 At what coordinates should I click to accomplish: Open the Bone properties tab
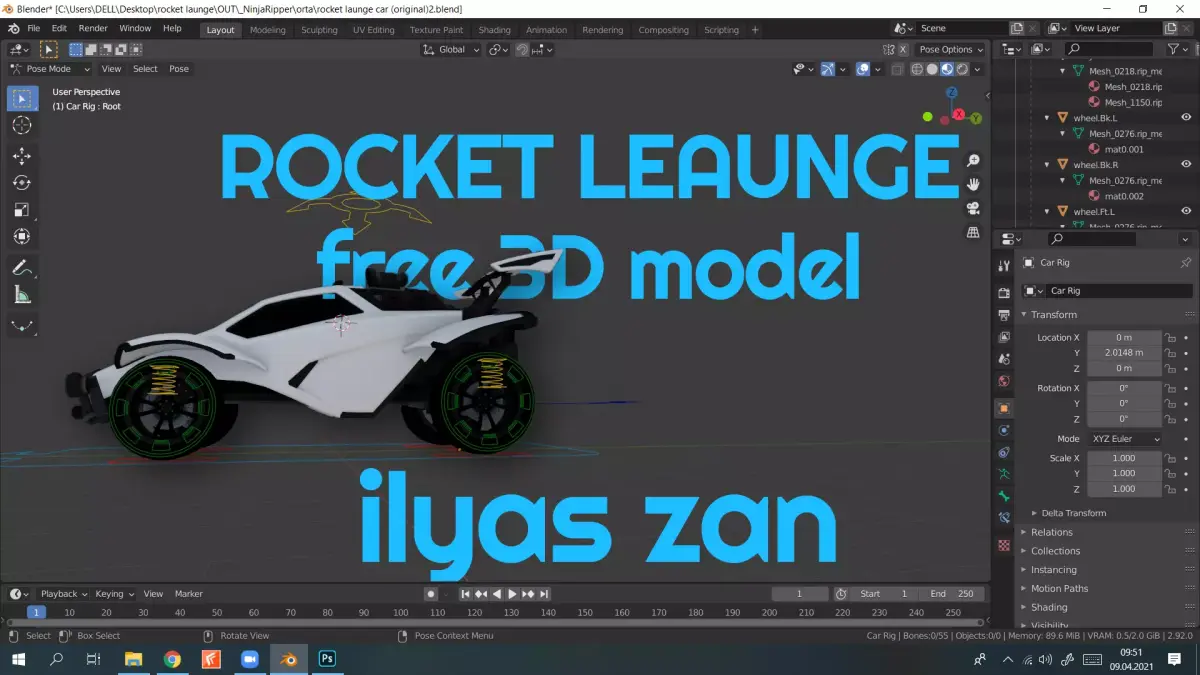[1004, 496]
